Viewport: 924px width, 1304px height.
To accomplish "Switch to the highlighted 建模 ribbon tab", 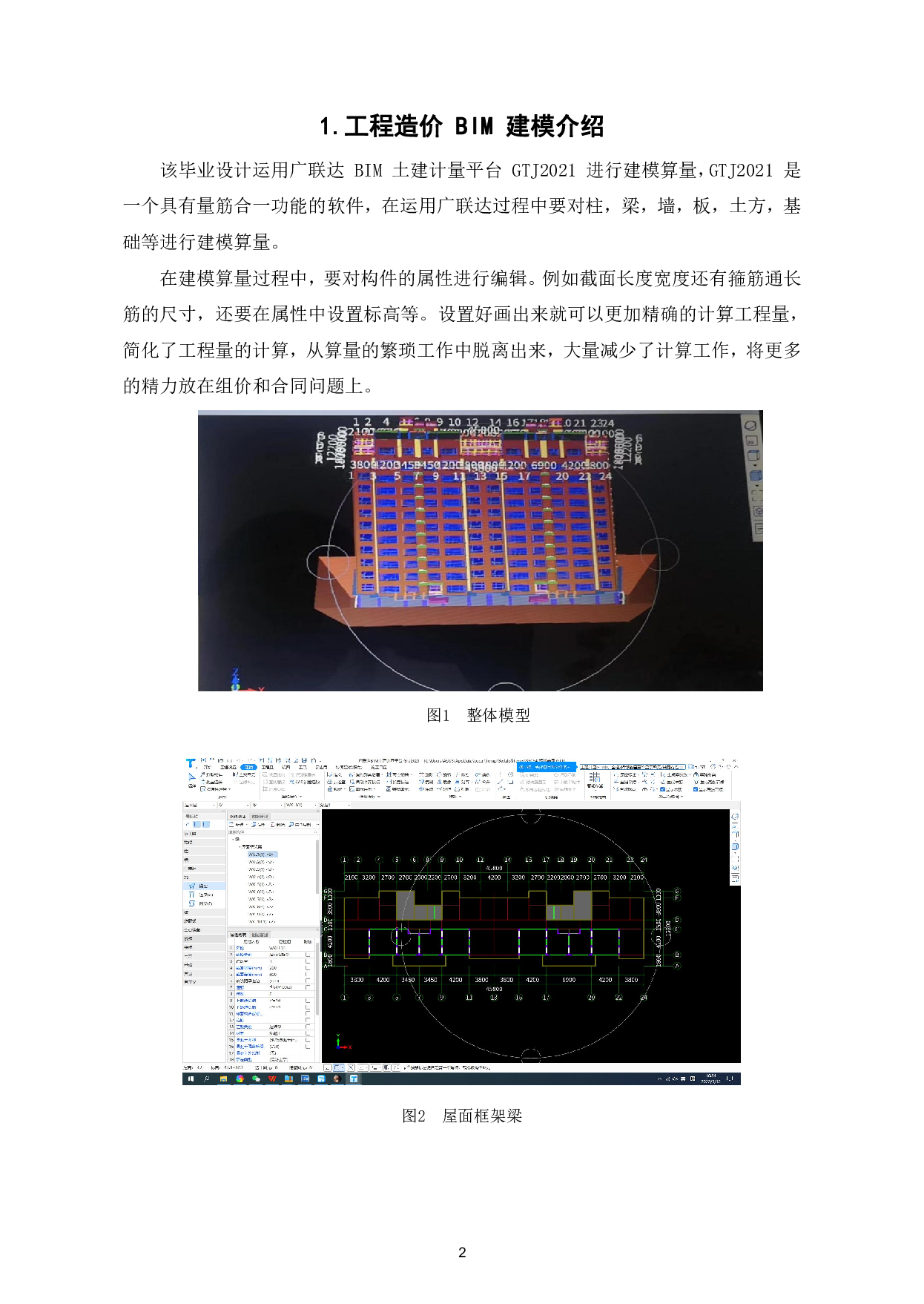I will click(x=248, y=768).
